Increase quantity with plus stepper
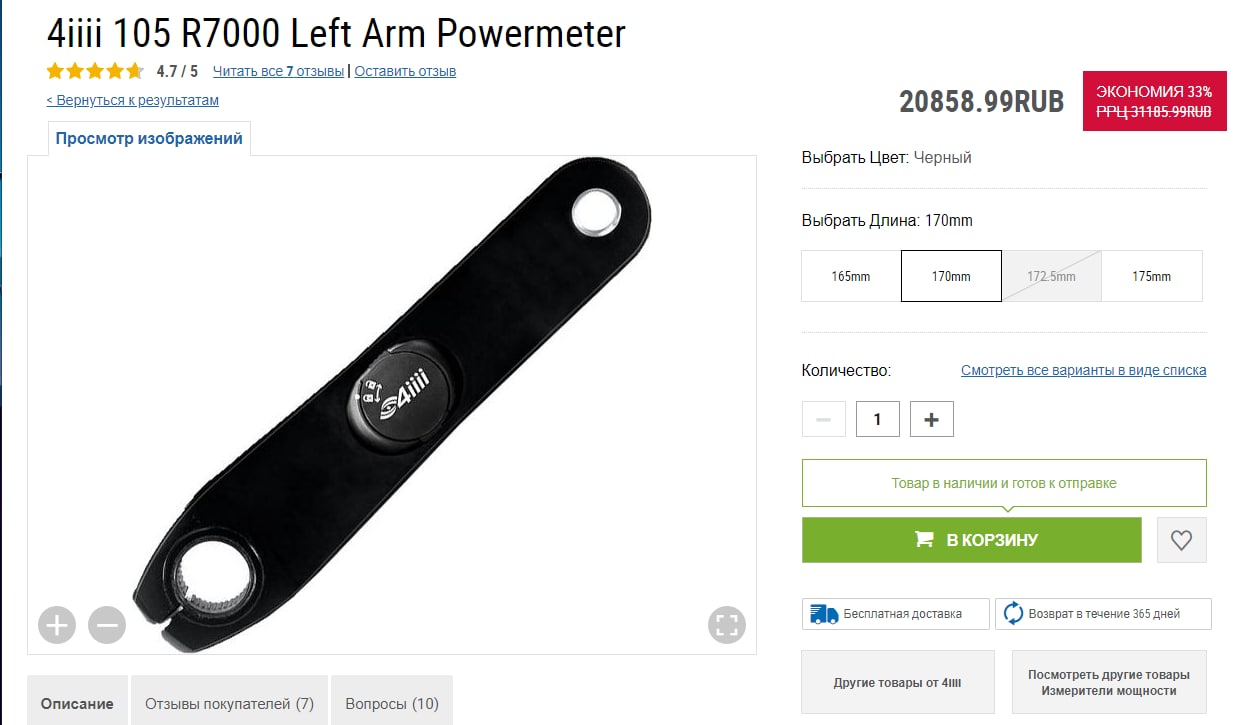This screenshot has width=1242, height=725. [x=931, y=420]
